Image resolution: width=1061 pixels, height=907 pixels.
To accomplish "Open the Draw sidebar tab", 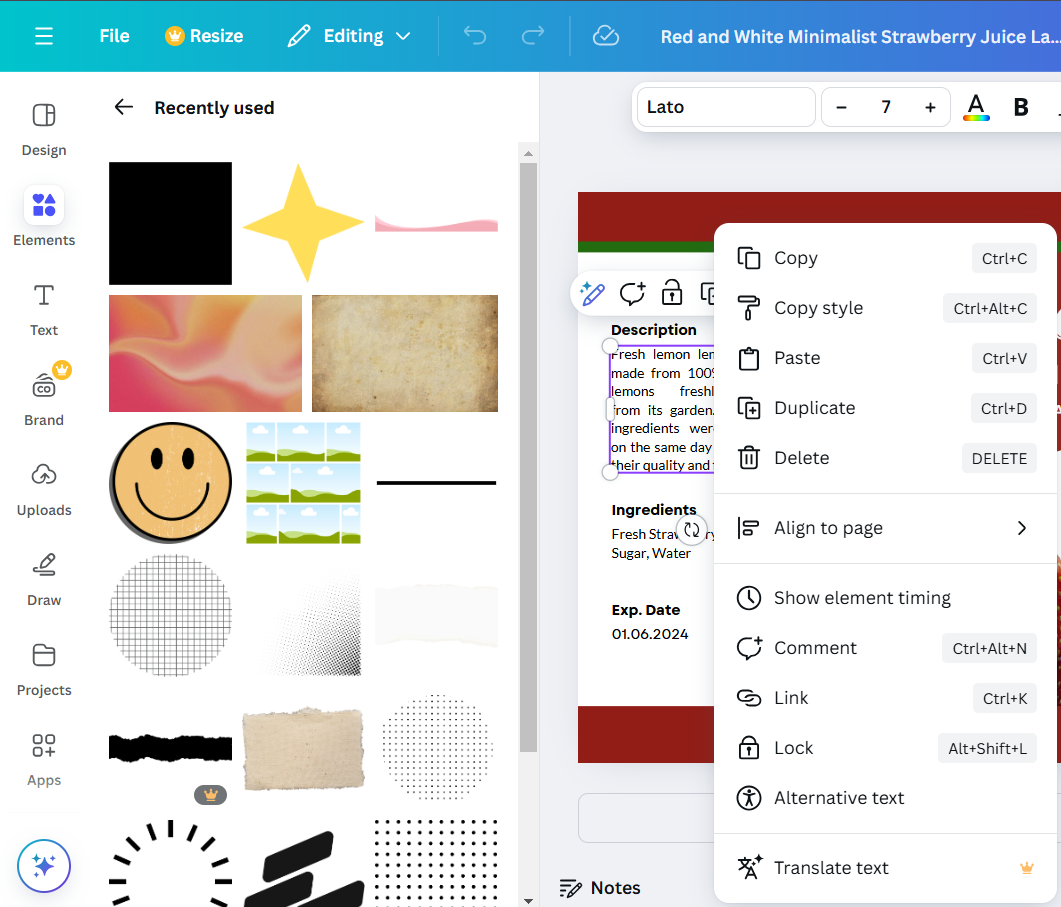I will (x=44, y=580).
